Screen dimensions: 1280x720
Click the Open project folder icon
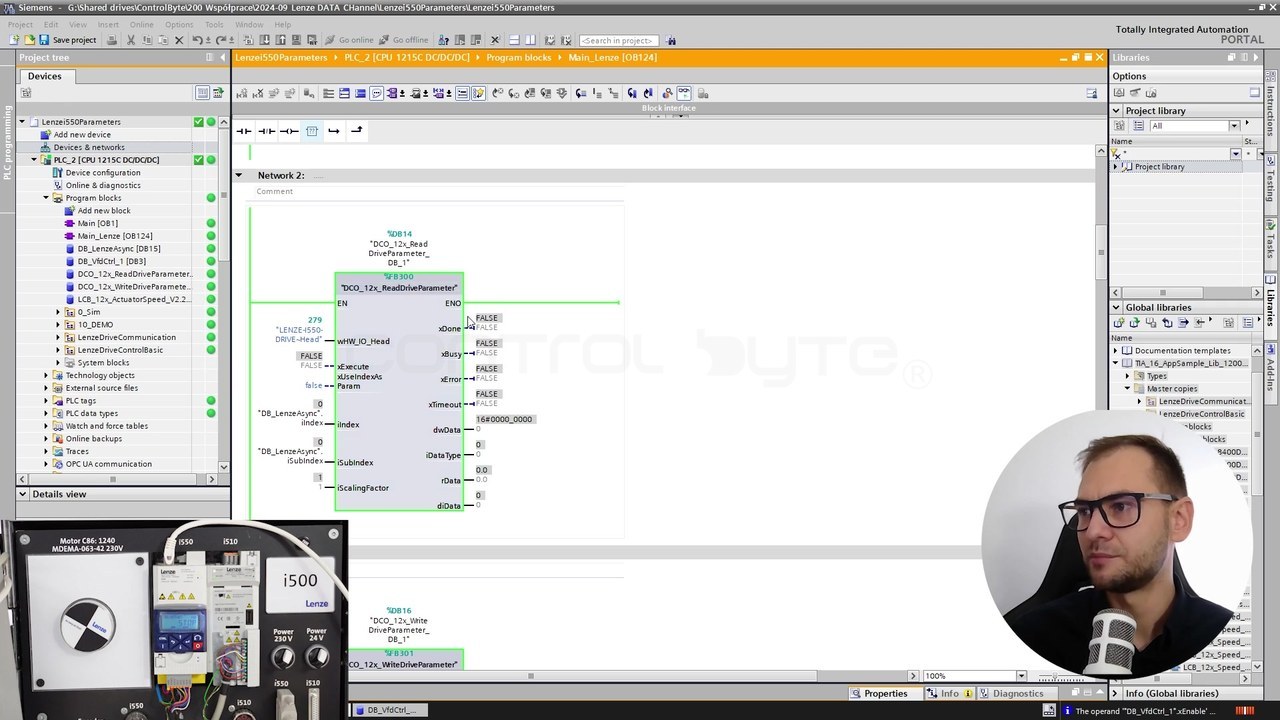tap(29, 40)
